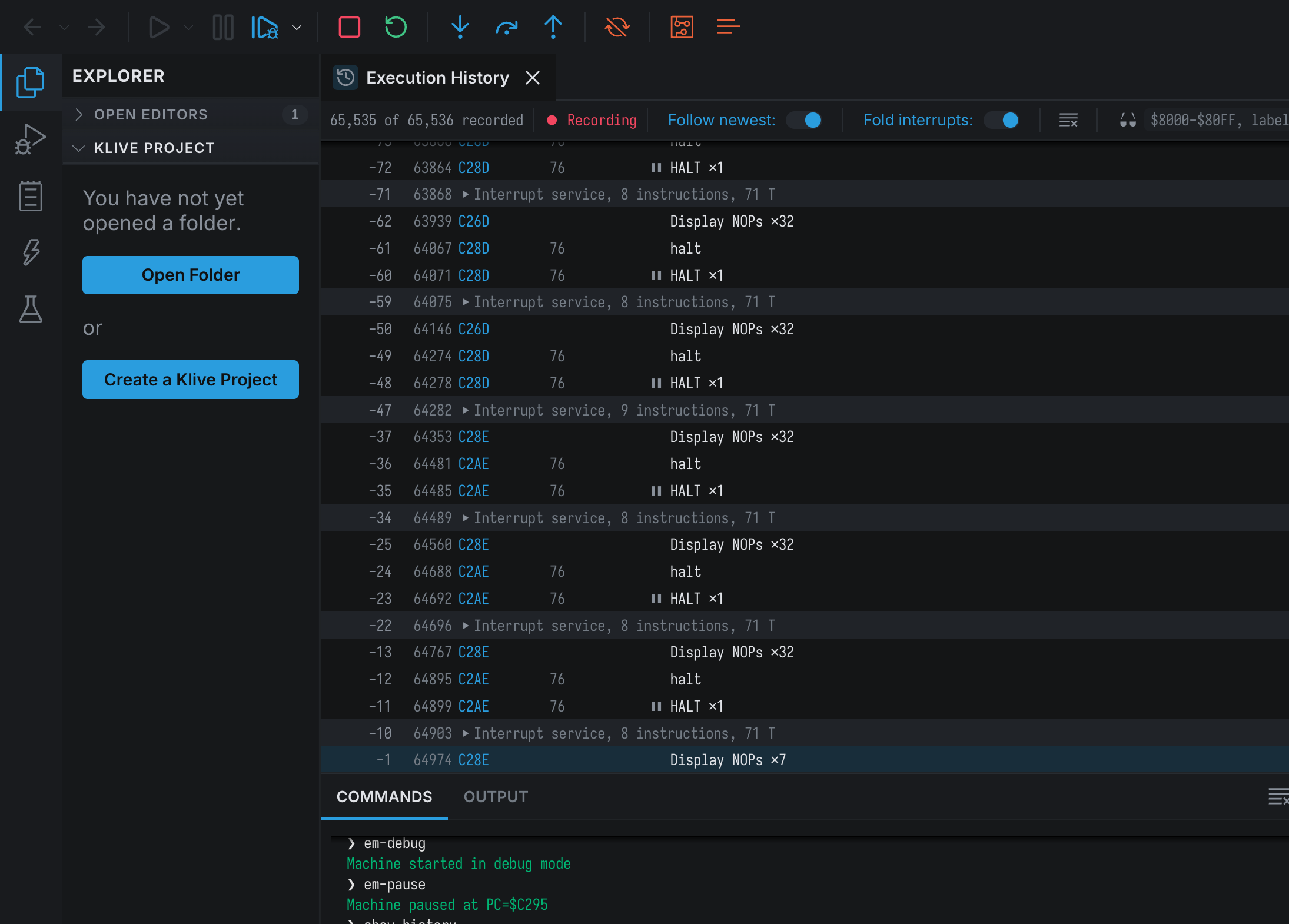Restart the machine with the green arrow

(x=396, y=27)
